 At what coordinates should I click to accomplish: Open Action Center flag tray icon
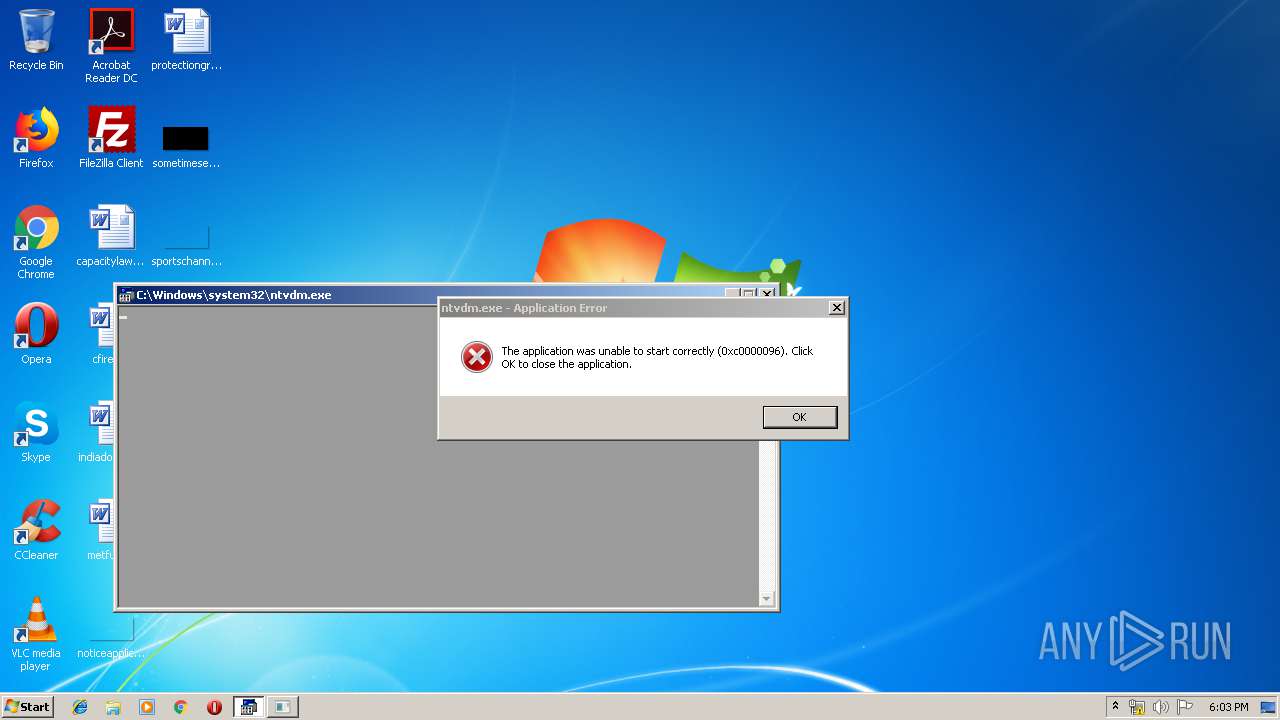click(1185, 707)
